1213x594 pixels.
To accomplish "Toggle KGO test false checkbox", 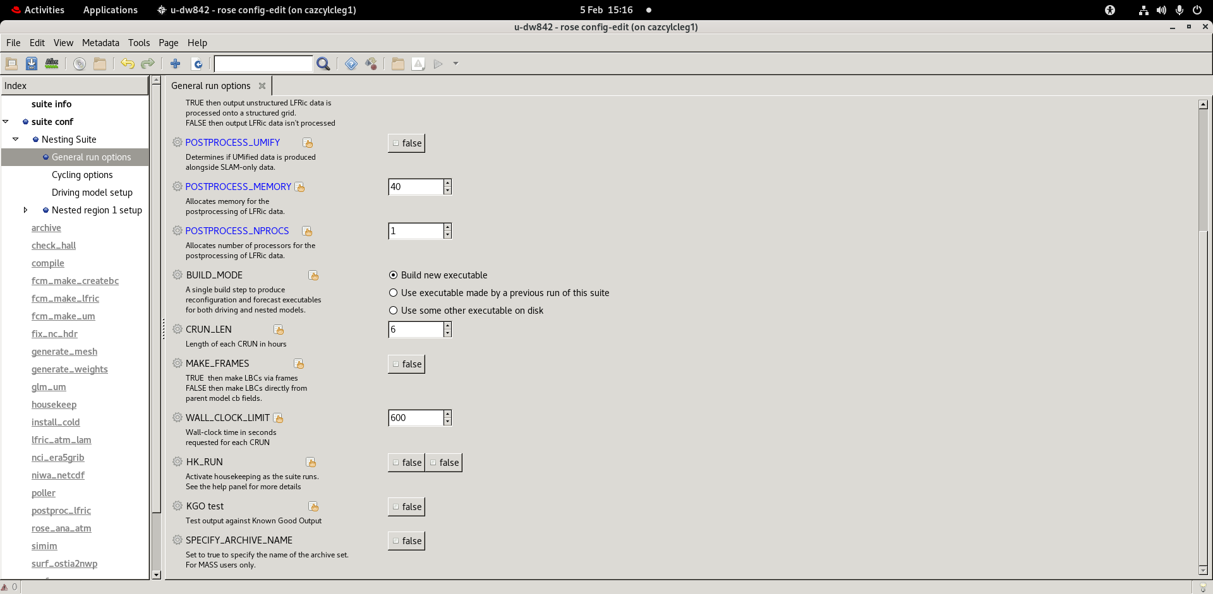I will (406, 507).
